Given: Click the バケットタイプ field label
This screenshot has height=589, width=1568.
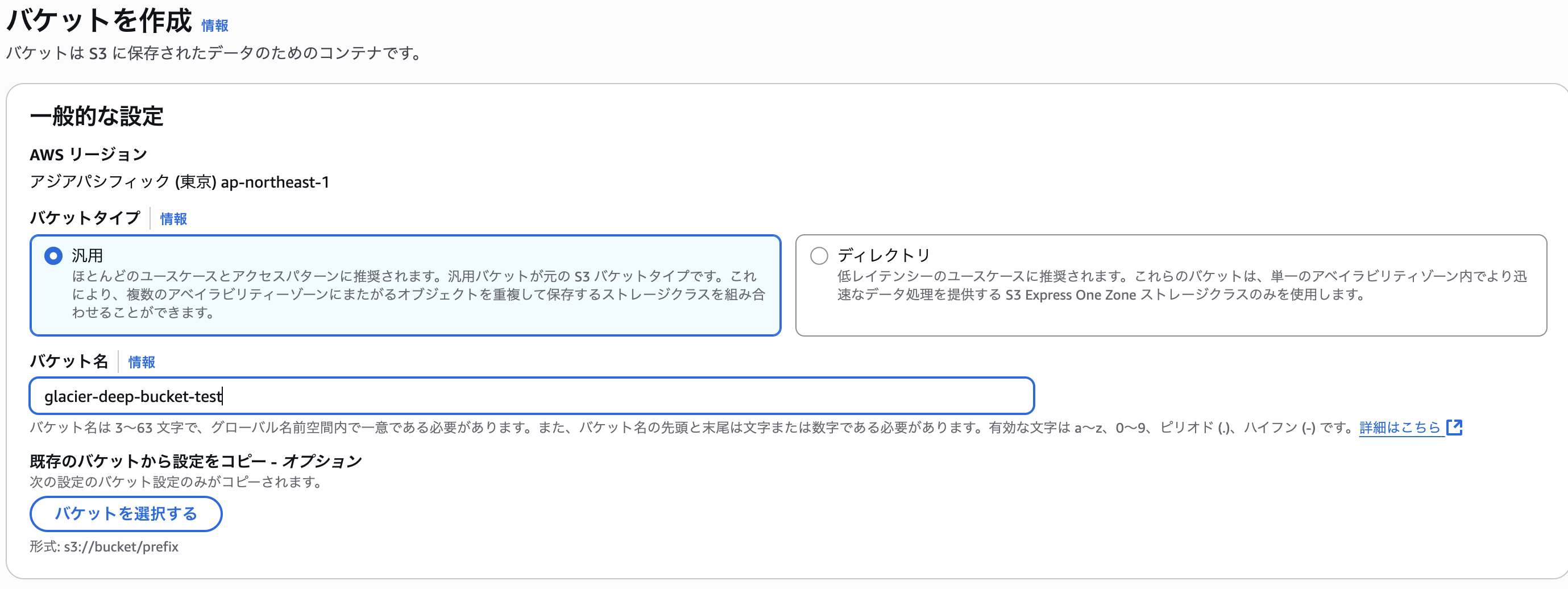Looking at the screenshot, I should pyautogui.click(x=85, y=218).
